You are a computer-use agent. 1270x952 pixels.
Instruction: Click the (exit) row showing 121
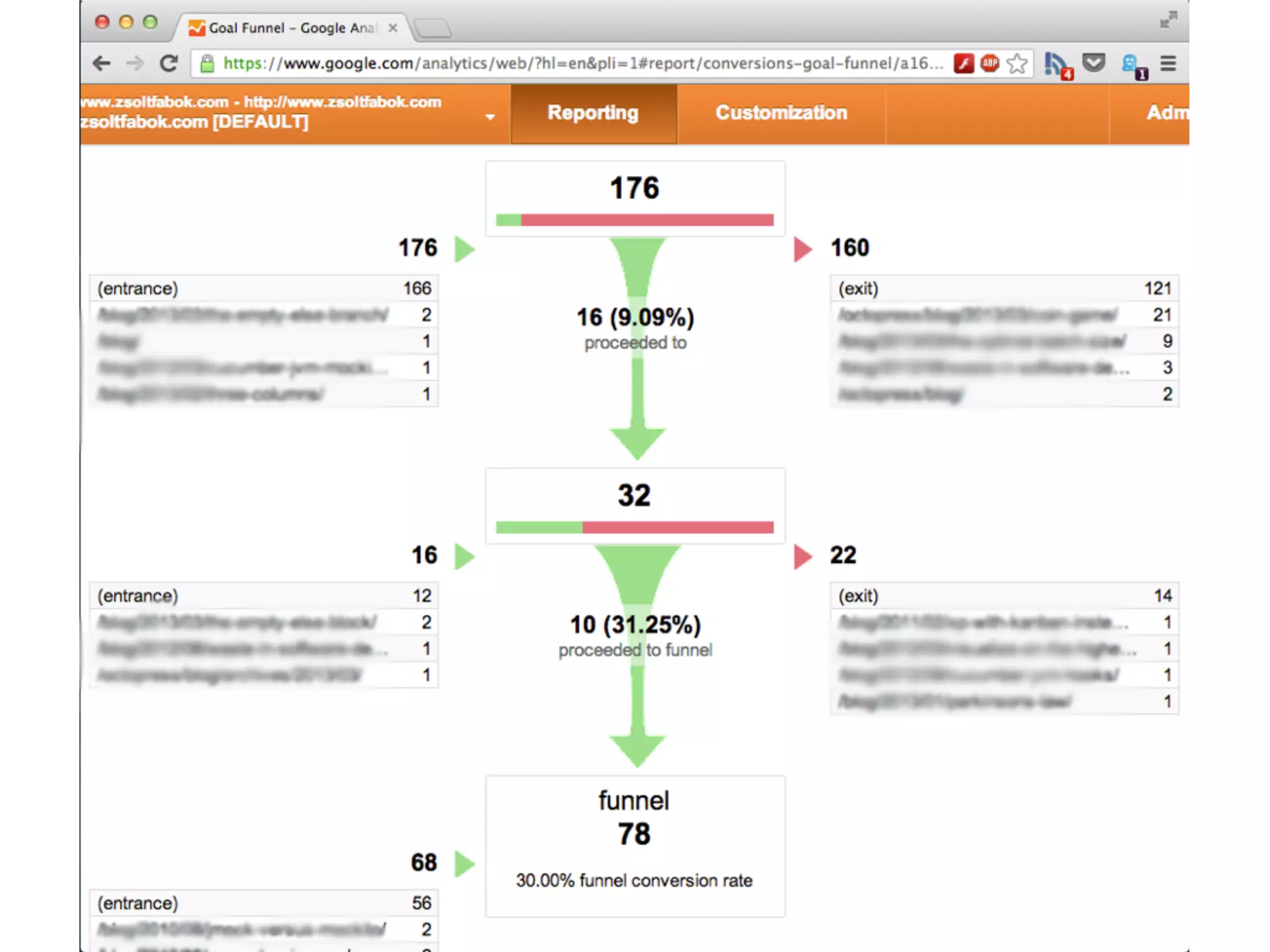[1004, 288]
